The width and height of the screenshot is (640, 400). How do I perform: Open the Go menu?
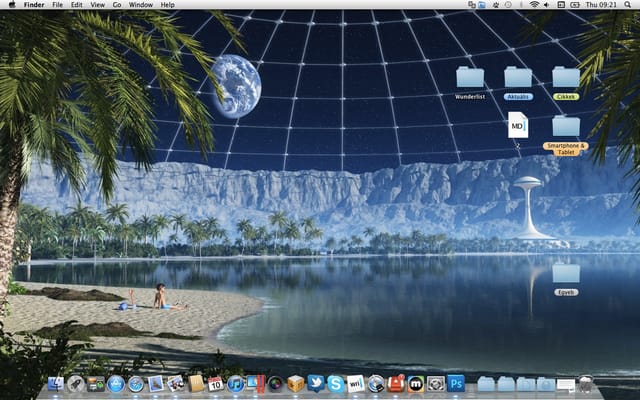pos(117,4)
